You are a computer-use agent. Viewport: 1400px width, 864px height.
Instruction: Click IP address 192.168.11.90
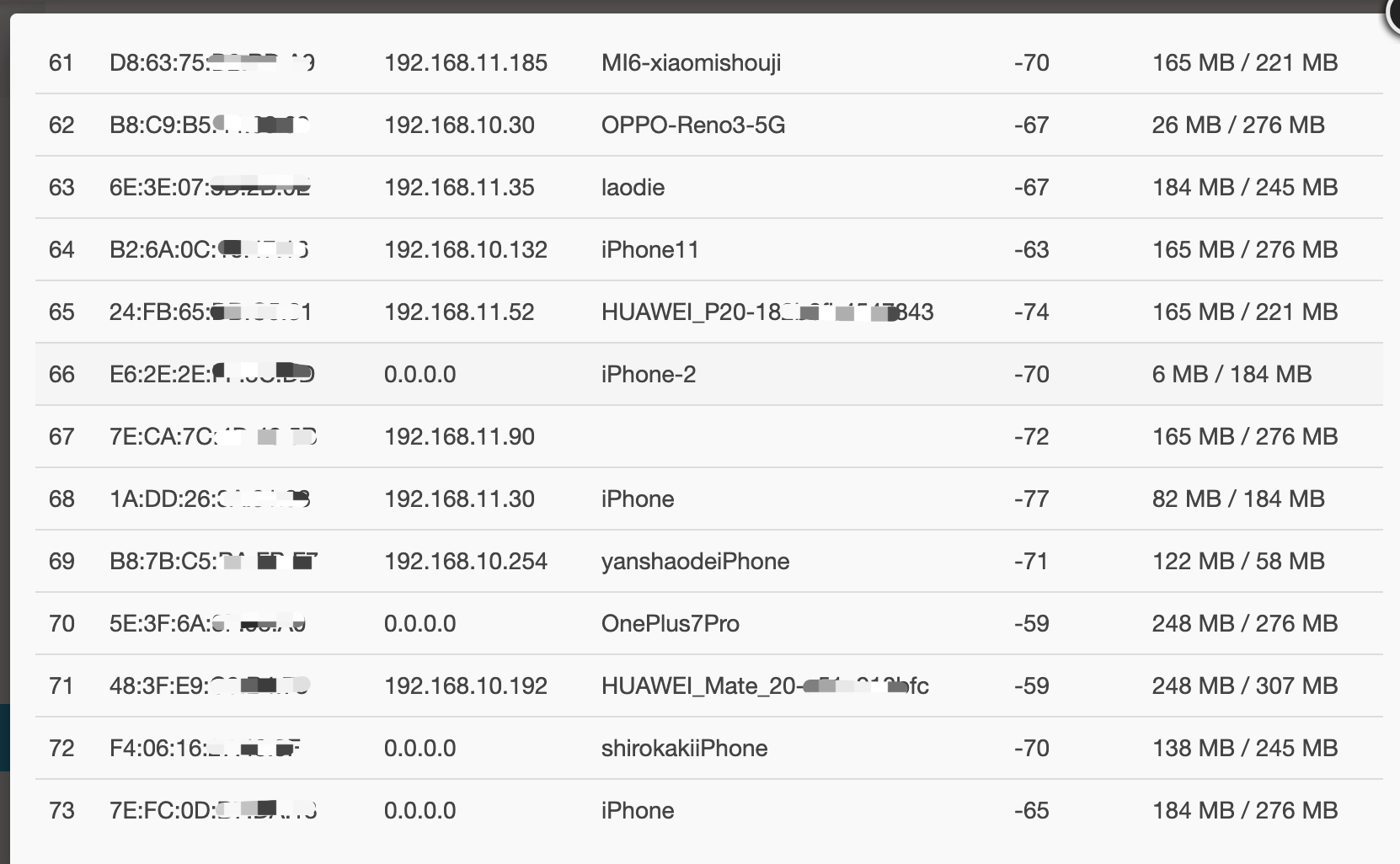(x=459, y=437)
